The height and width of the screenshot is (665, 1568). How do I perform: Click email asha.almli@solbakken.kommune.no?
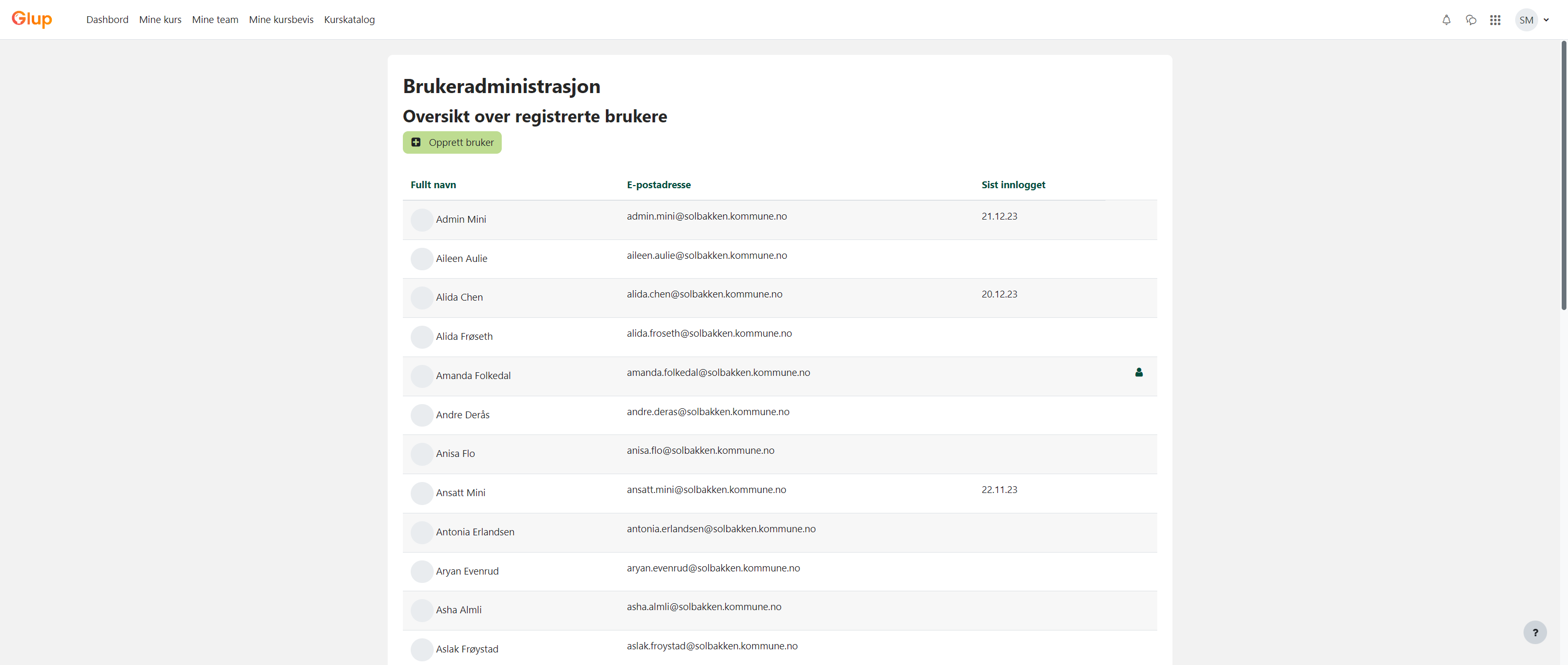(704, 607)
